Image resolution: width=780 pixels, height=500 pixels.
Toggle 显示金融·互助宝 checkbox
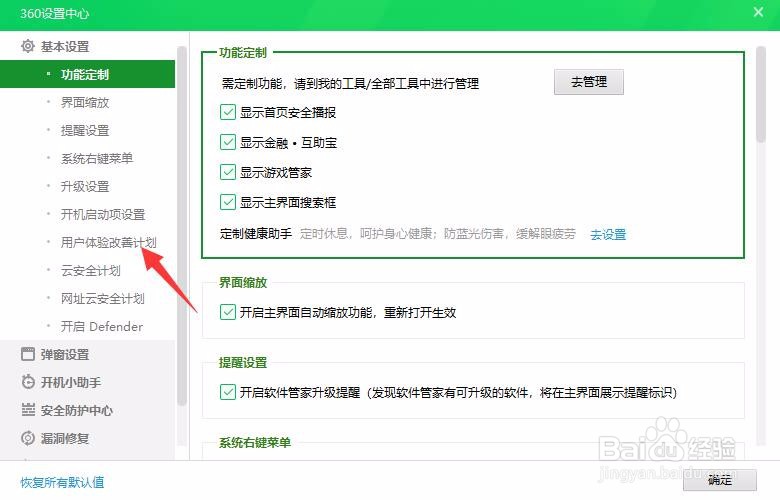[228, 143]
